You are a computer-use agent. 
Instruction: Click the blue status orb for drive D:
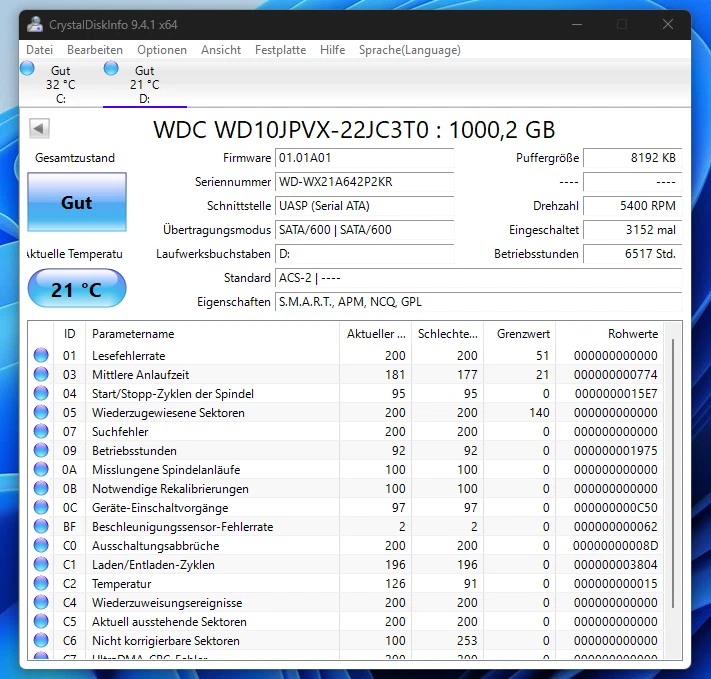click(x=111, y=68)
